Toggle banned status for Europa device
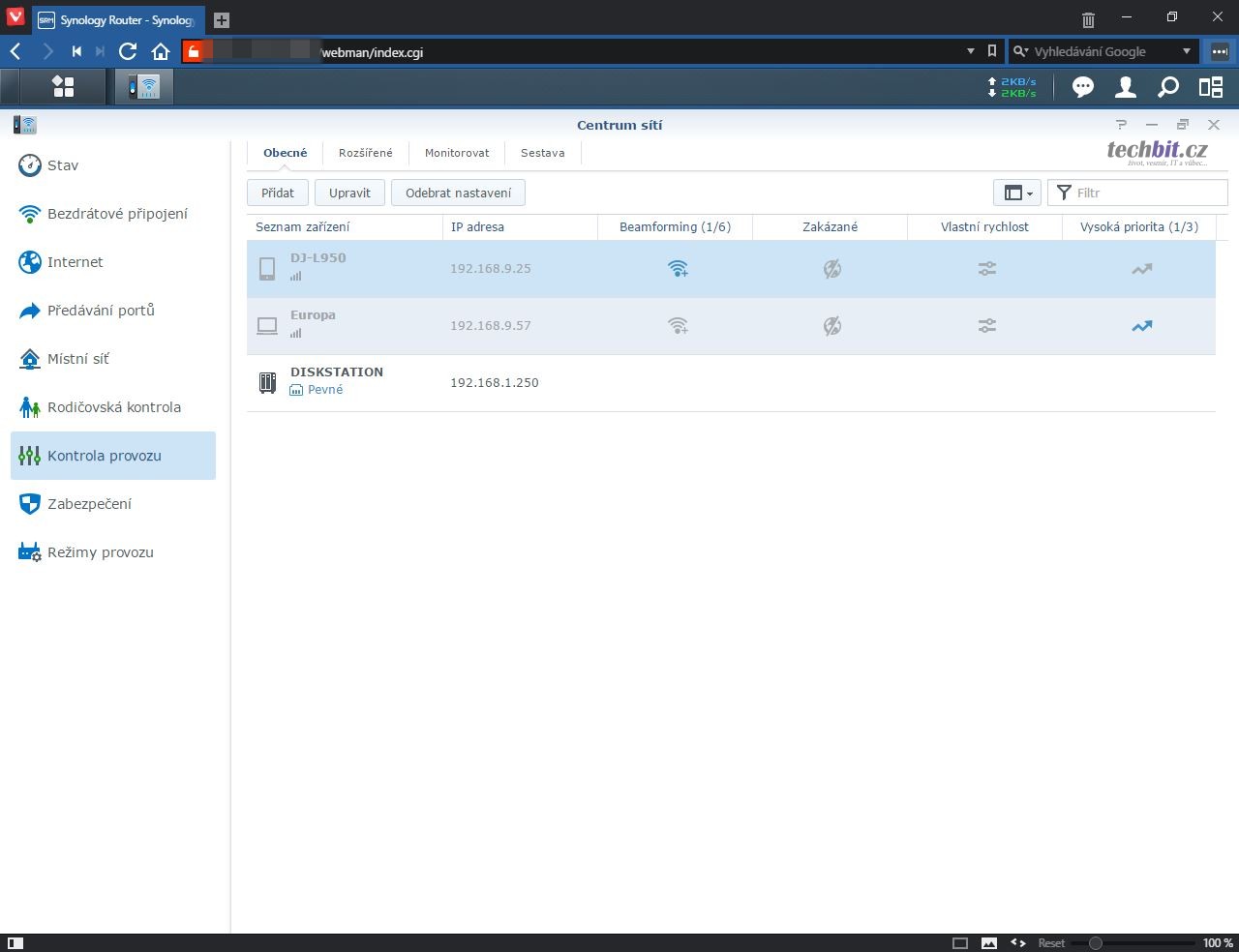Viewport: 1239px width, 952px height. coord(831,326)
